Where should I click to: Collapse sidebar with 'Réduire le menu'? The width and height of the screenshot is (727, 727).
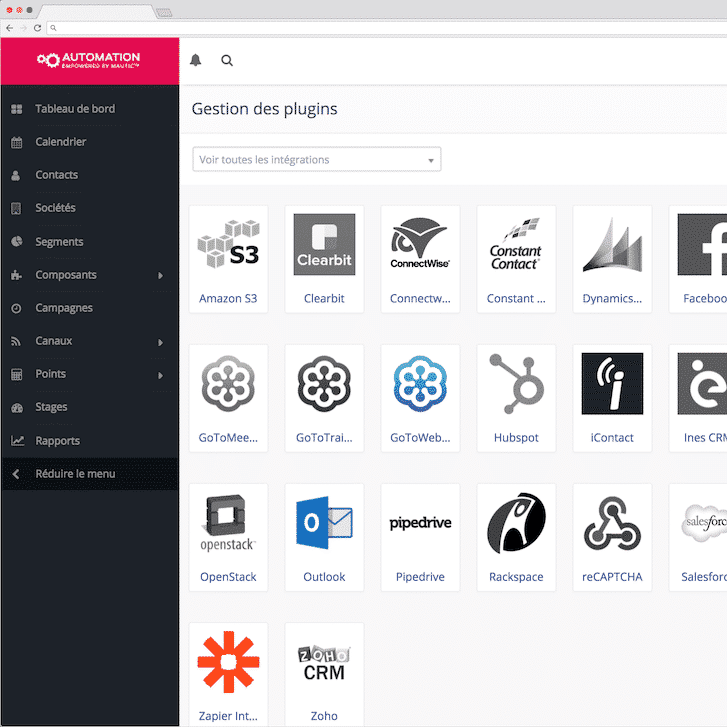click(75, 474)
